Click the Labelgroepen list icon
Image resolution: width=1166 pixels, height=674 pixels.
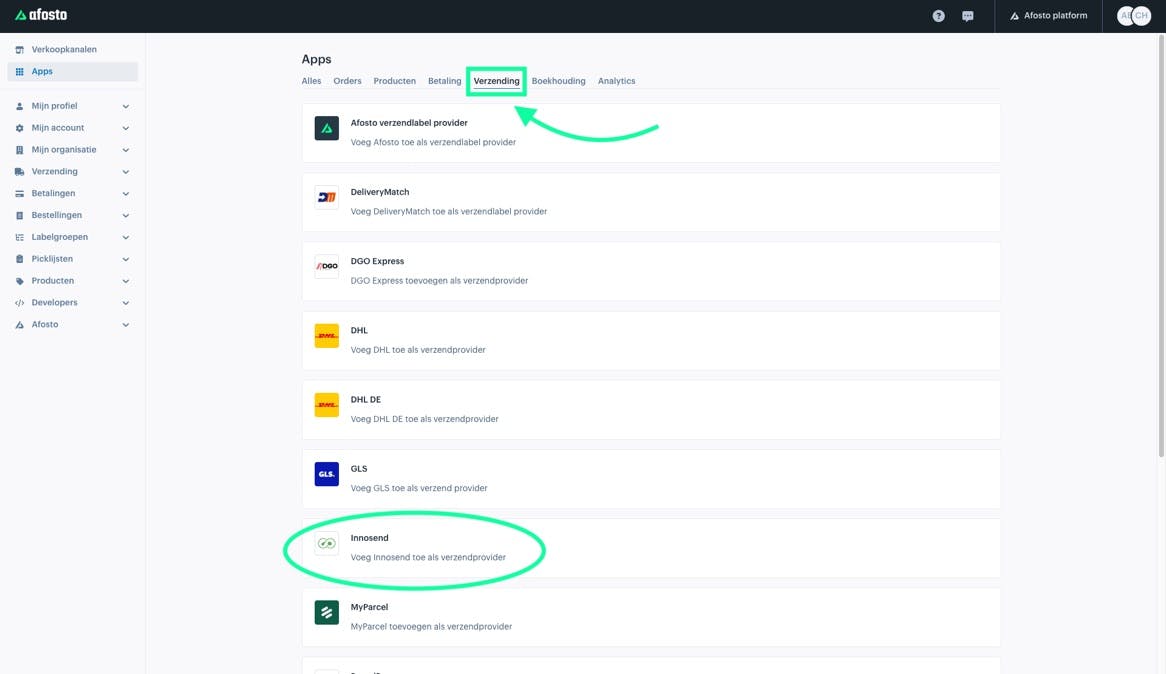[19, 237]
